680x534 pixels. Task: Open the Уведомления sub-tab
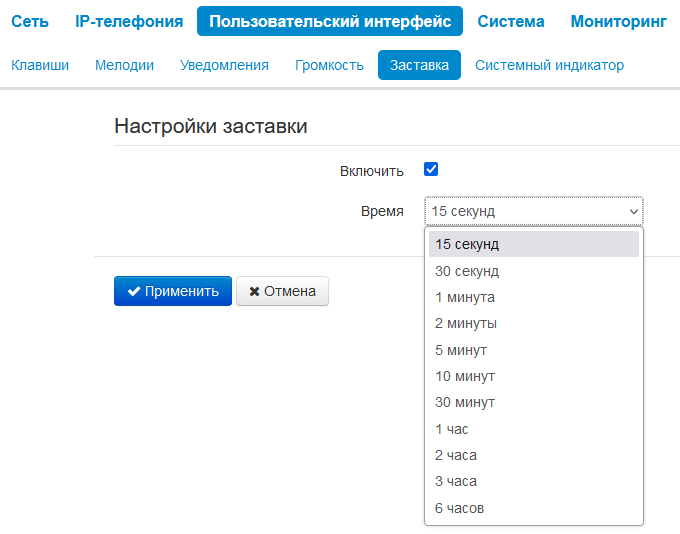click(x=224, y=65)
